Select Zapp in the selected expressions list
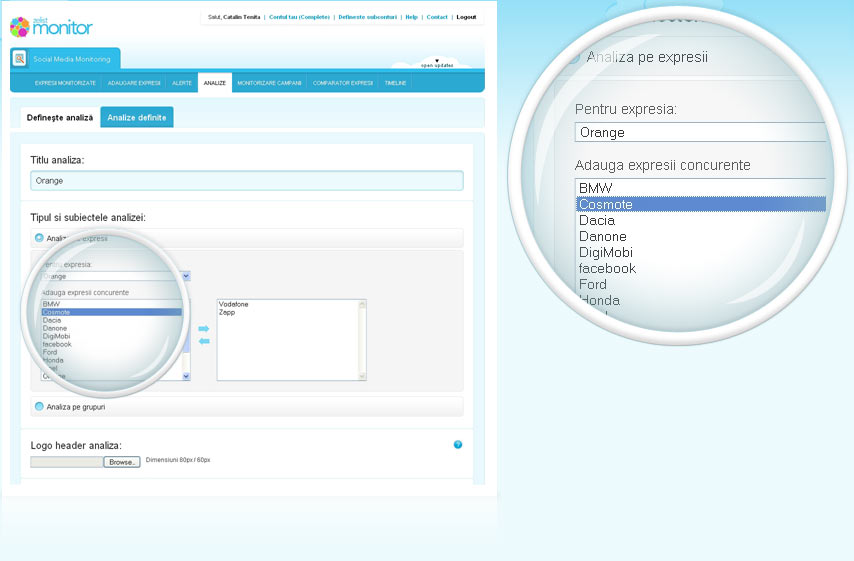This screenshot has width=854, height=561. point(227,312)
